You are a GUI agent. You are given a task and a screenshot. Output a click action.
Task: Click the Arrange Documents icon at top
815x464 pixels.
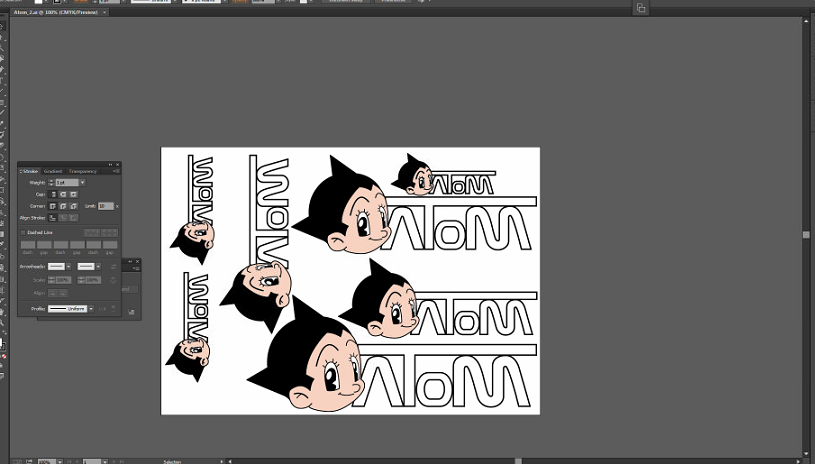[641, 8]
